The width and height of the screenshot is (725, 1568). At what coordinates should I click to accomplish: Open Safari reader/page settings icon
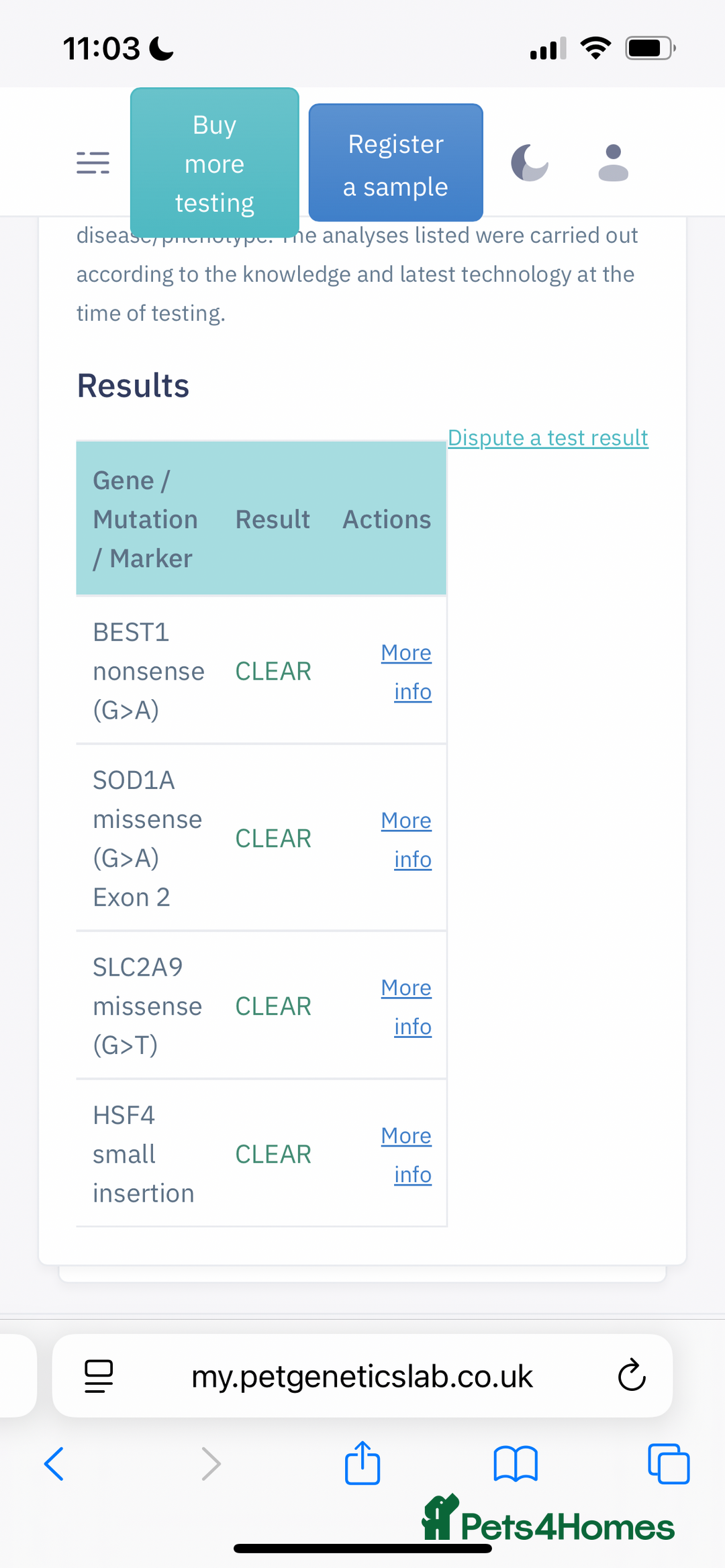pos(99,1375)
